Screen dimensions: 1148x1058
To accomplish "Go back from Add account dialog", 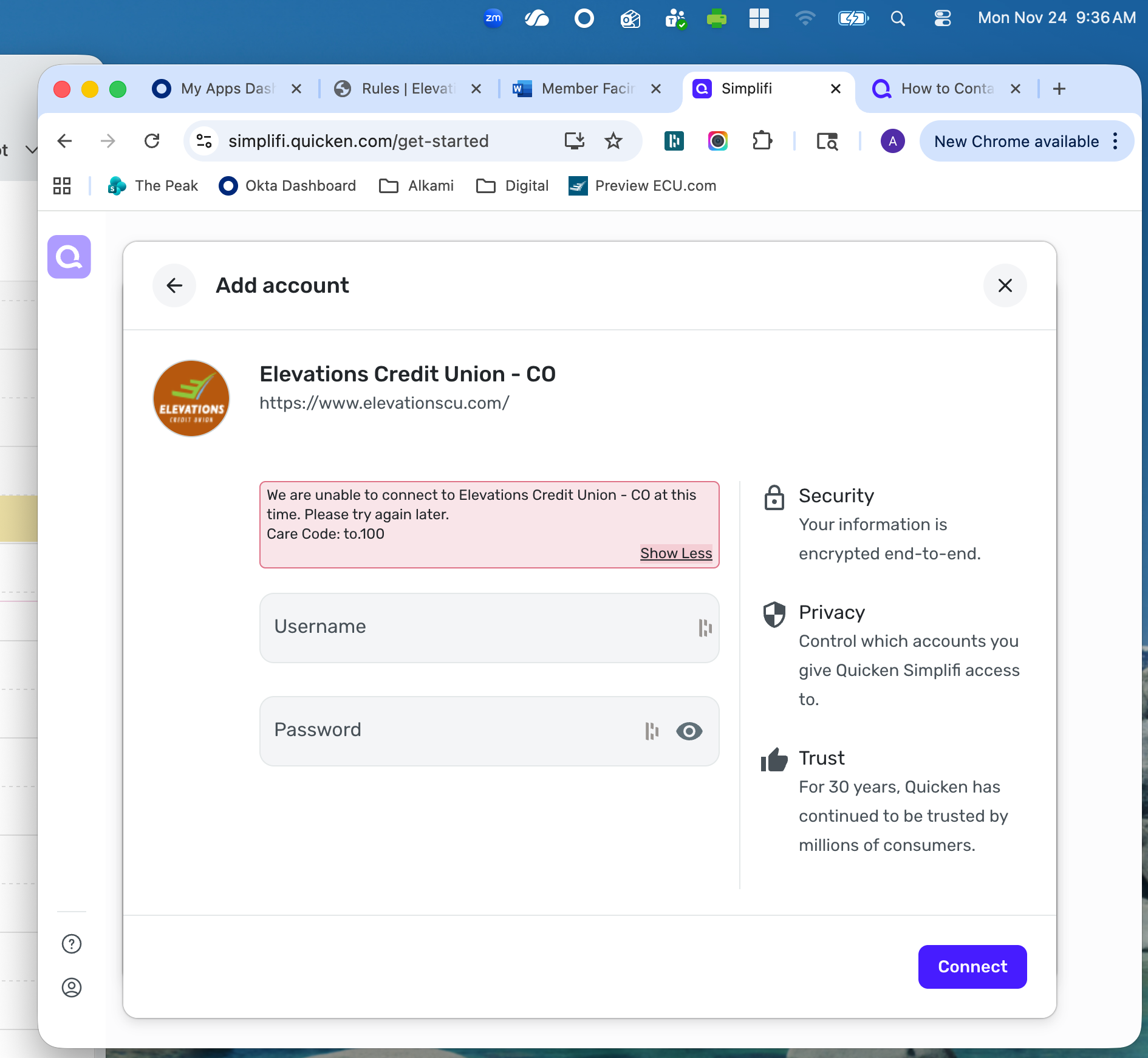I will coord(174,285).
